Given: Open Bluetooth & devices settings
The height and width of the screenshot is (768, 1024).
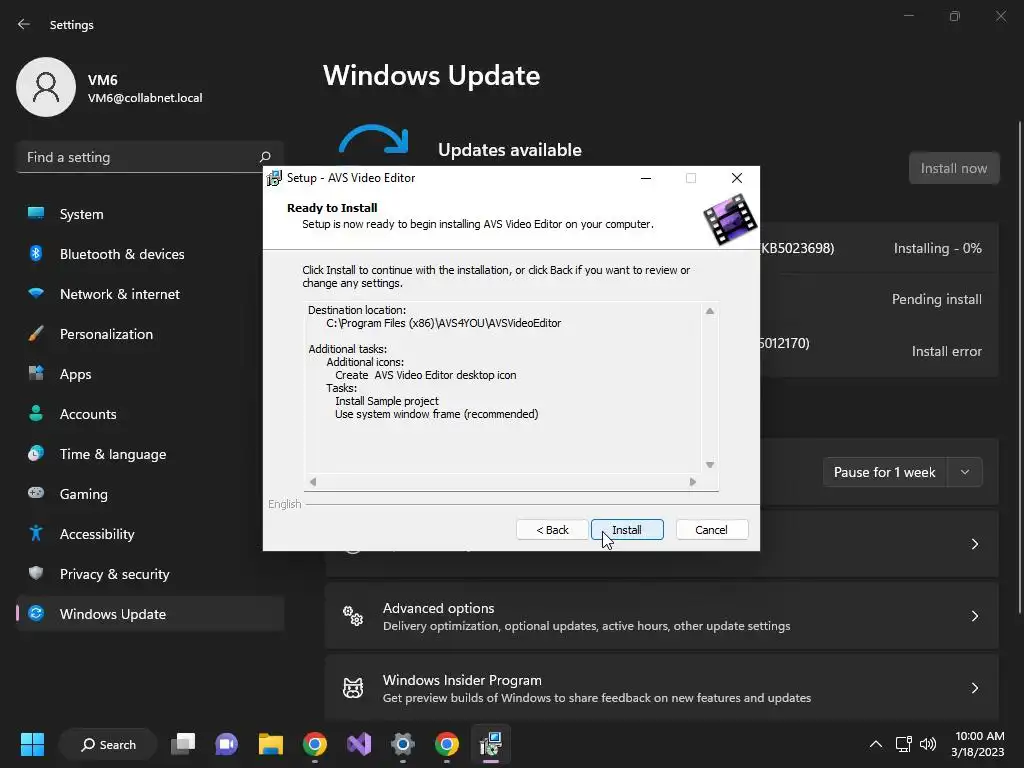Looking at the screenshot, I should (x=150, y=254).
